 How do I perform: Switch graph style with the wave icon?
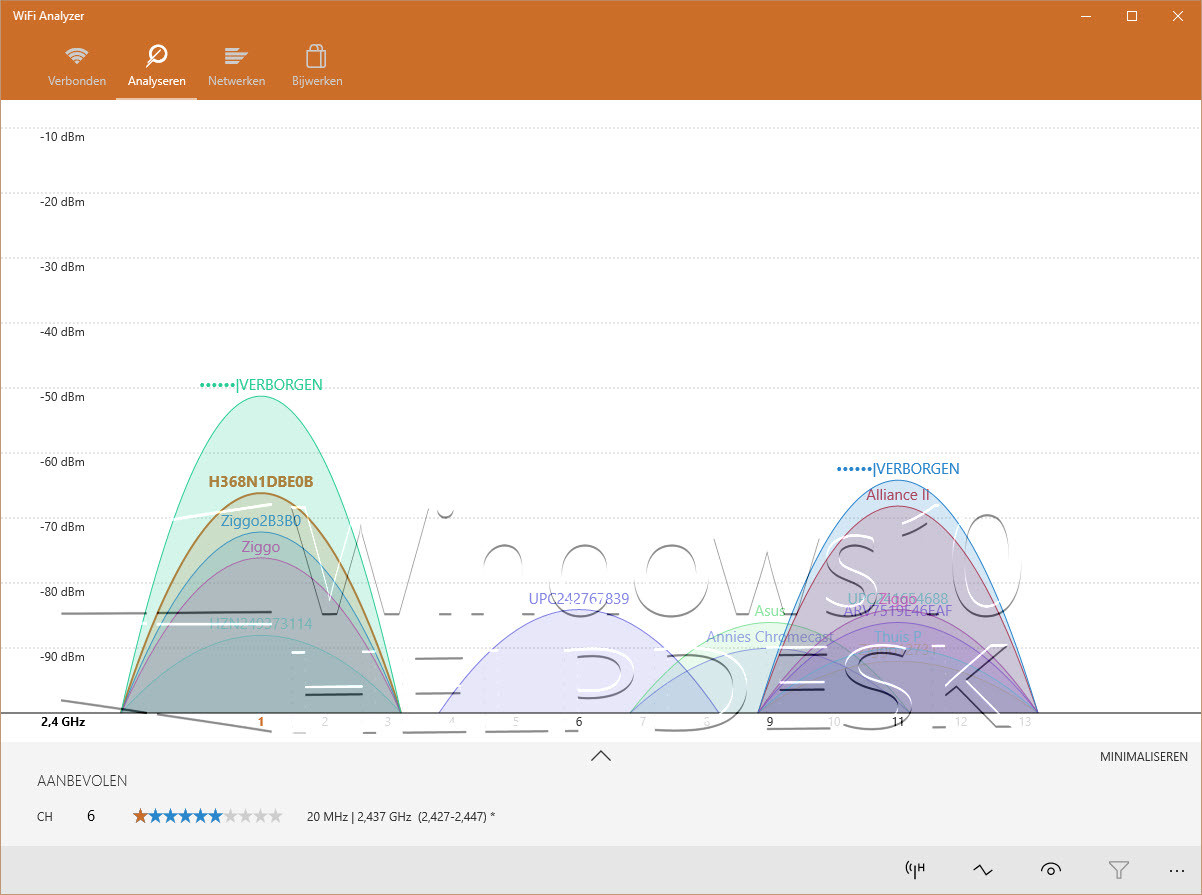pyautogui.click(x=982, y=869)
